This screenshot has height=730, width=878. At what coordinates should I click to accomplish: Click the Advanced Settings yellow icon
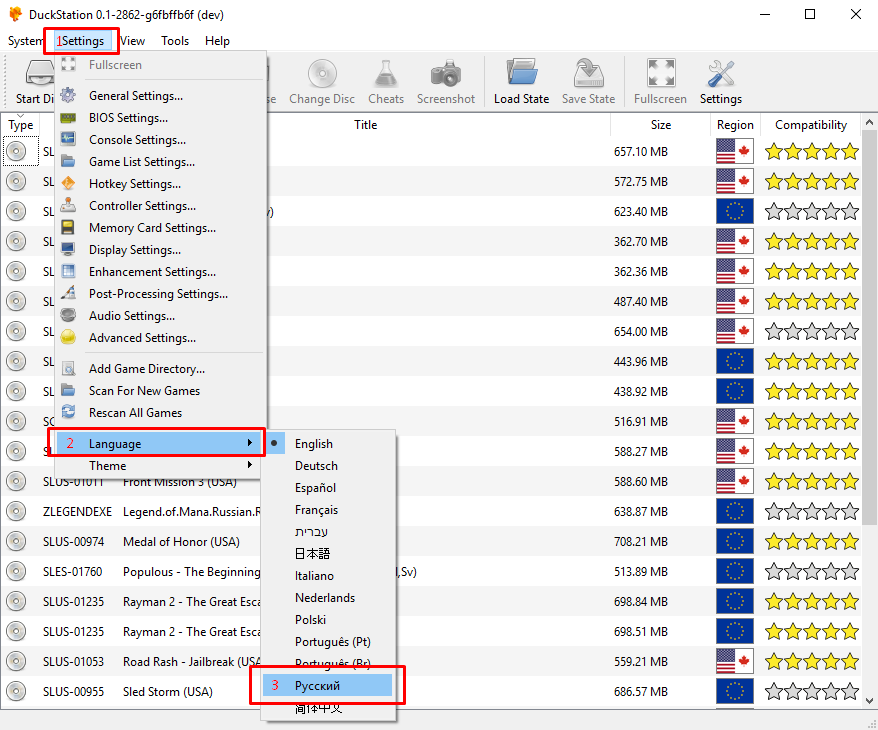[x=68, y=337]
